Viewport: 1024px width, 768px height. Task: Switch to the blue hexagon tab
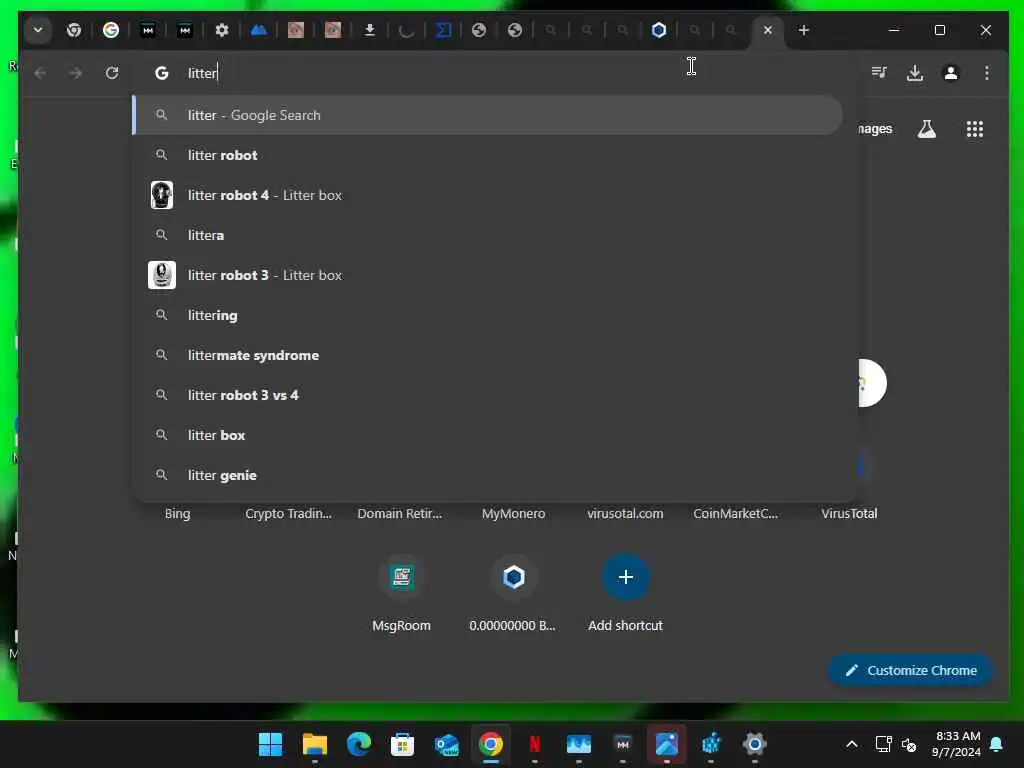[659, 30]
